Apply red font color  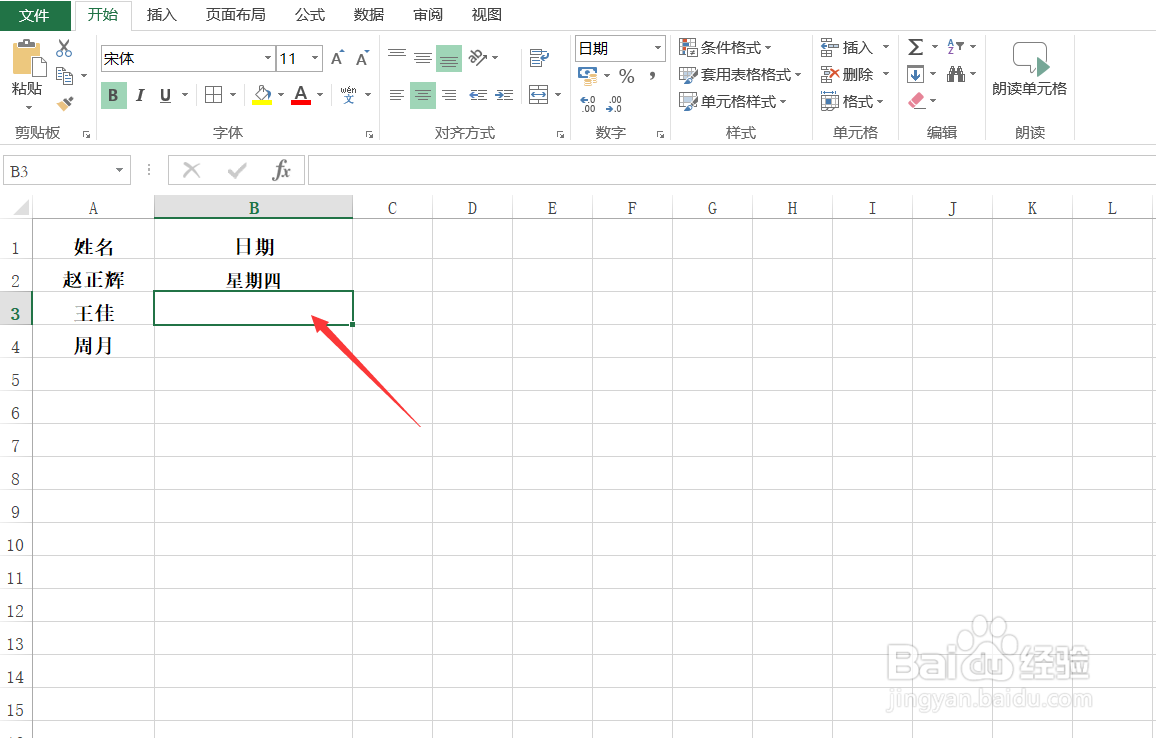click(301, 94)
